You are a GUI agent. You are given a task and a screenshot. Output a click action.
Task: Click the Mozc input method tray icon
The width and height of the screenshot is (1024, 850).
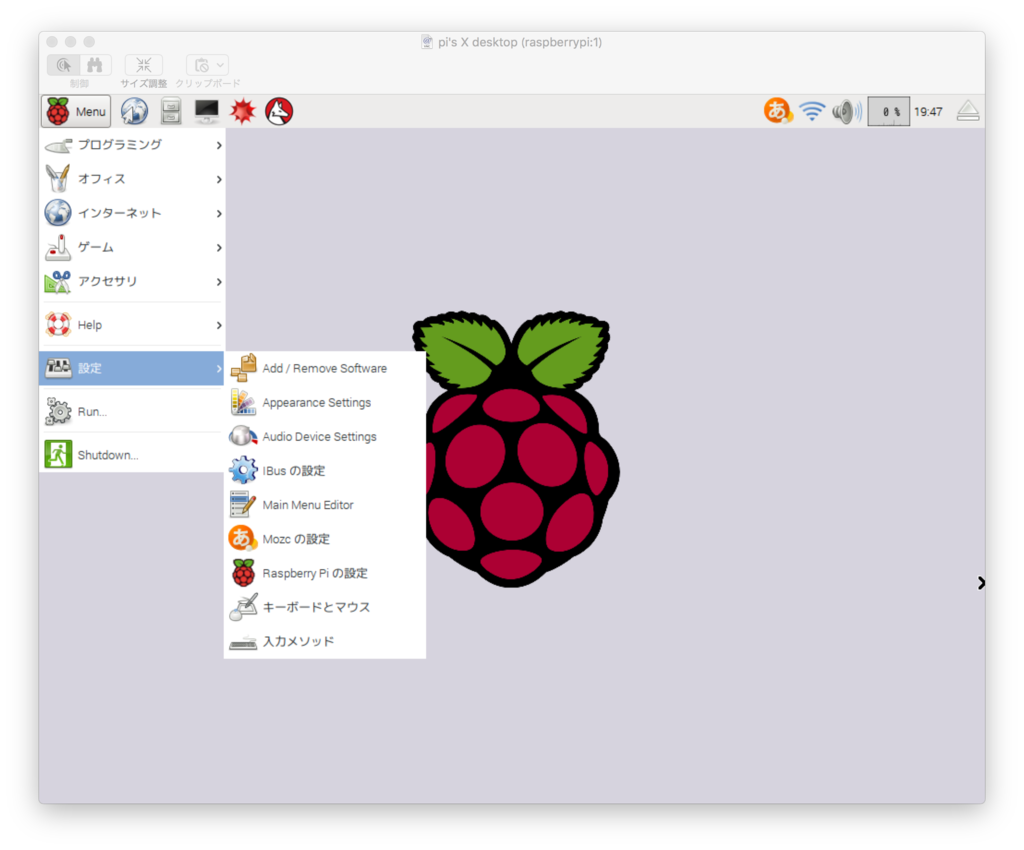tap(777, 110)
